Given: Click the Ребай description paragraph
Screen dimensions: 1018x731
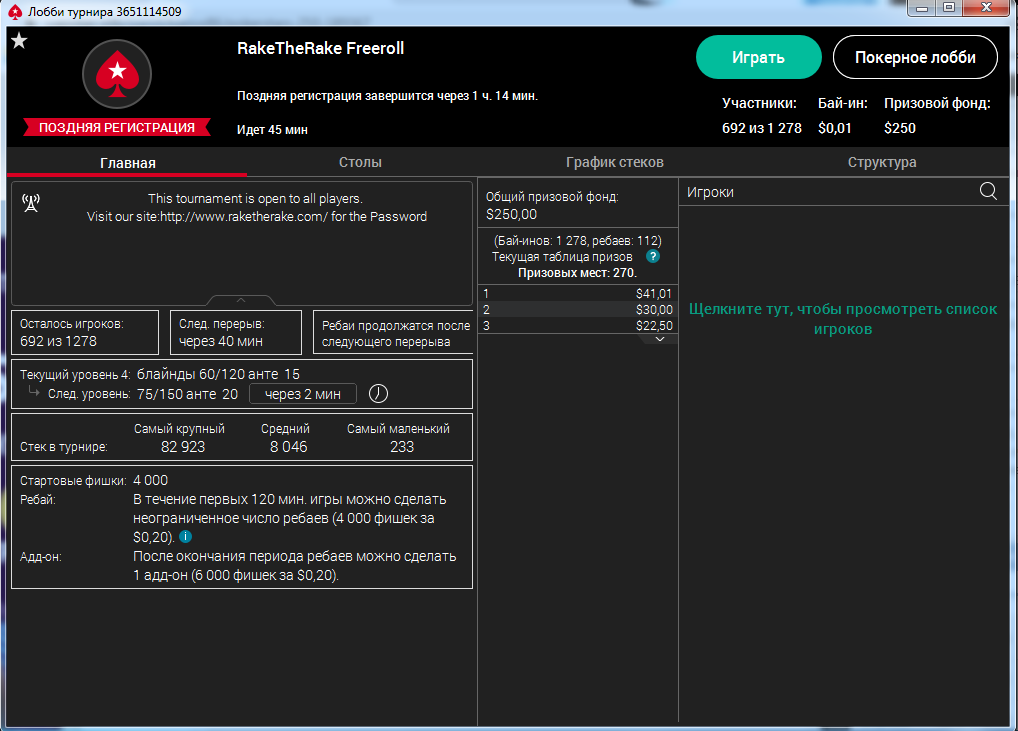Looking at the screenshot, I should click(x=290, y=518).
